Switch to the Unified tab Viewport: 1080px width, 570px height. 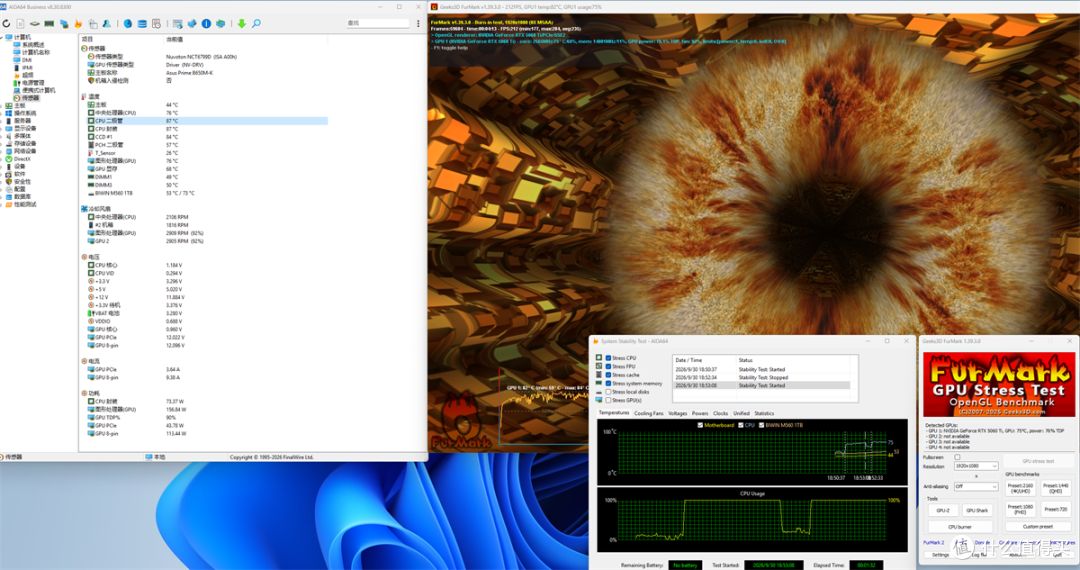pyautogui.click(x=741, y=413)
